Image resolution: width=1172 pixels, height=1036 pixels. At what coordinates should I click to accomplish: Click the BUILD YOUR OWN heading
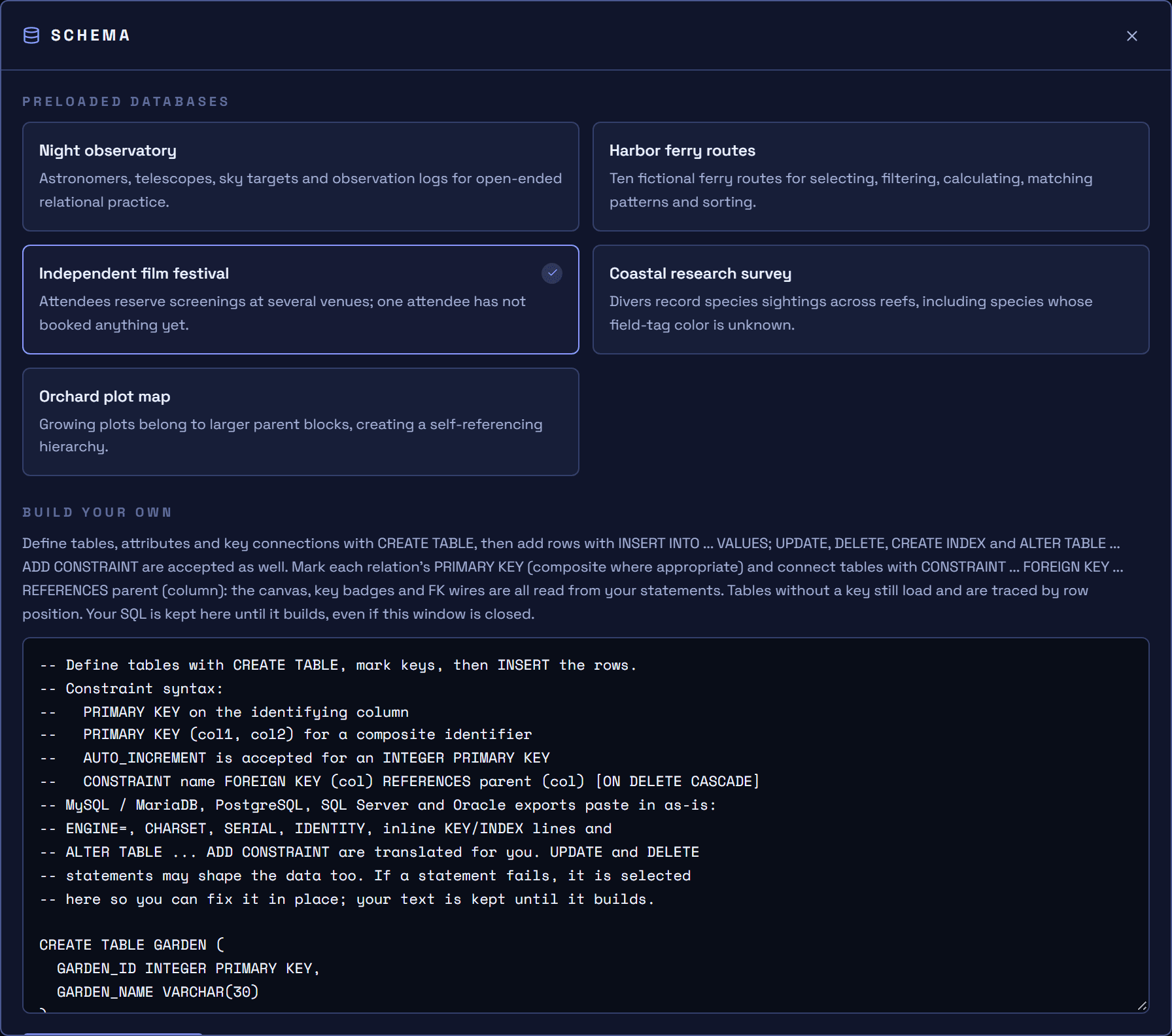[x=97, y=512]
